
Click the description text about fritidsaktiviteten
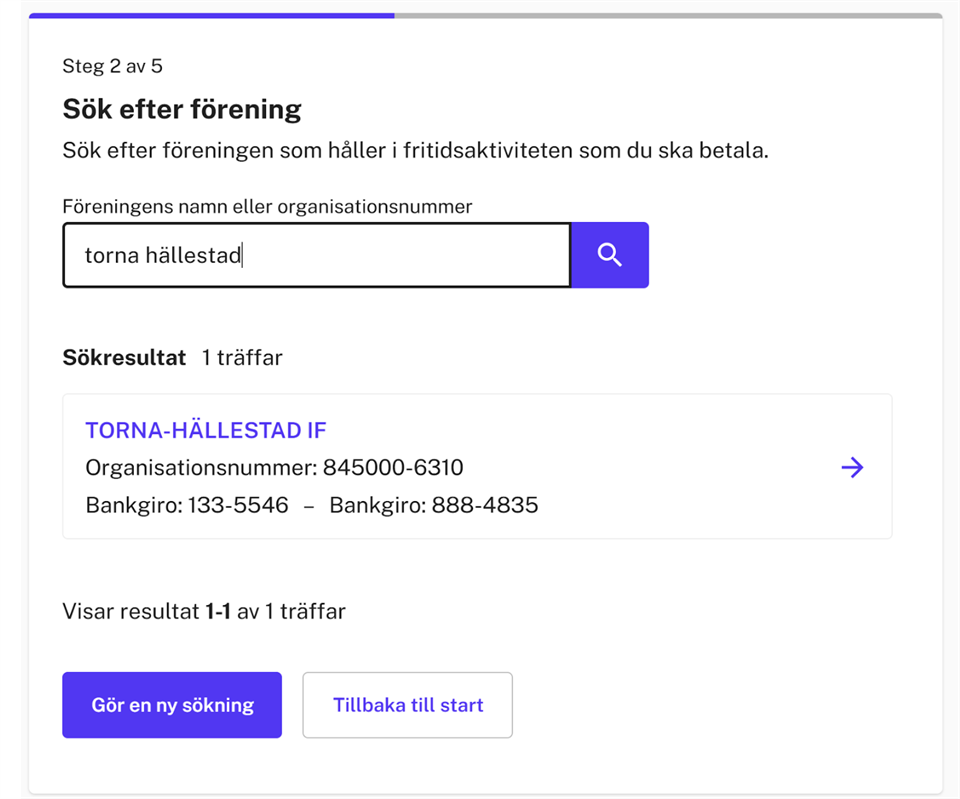click(x=415, y=151)
